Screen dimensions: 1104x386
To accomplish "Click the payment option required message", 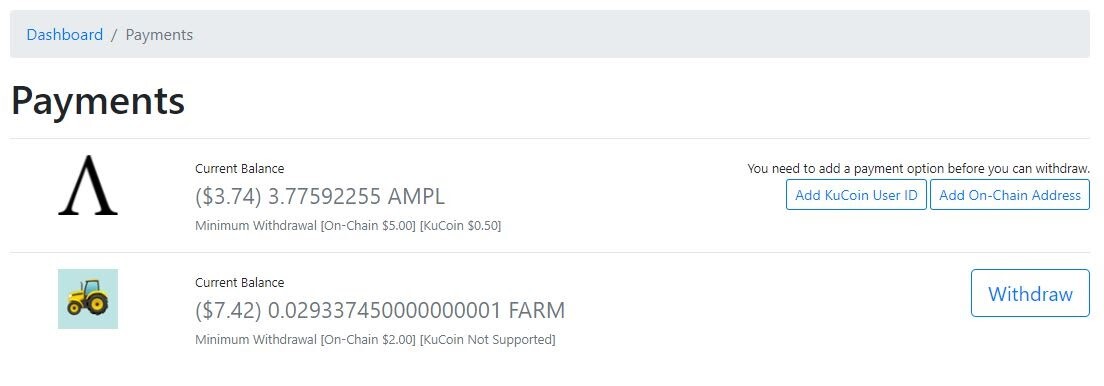I will tap(918, 169).
